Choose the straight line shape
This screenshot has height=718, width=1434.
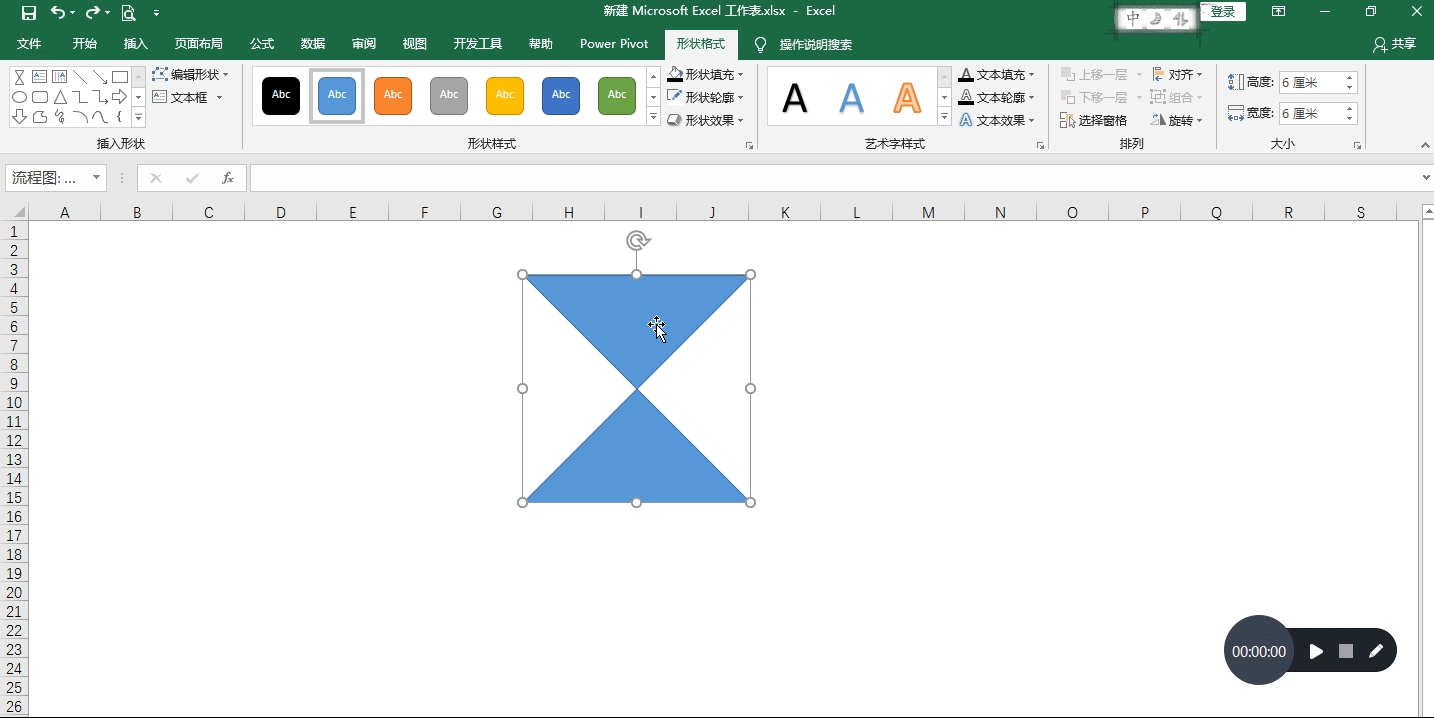tap(79, 77)
